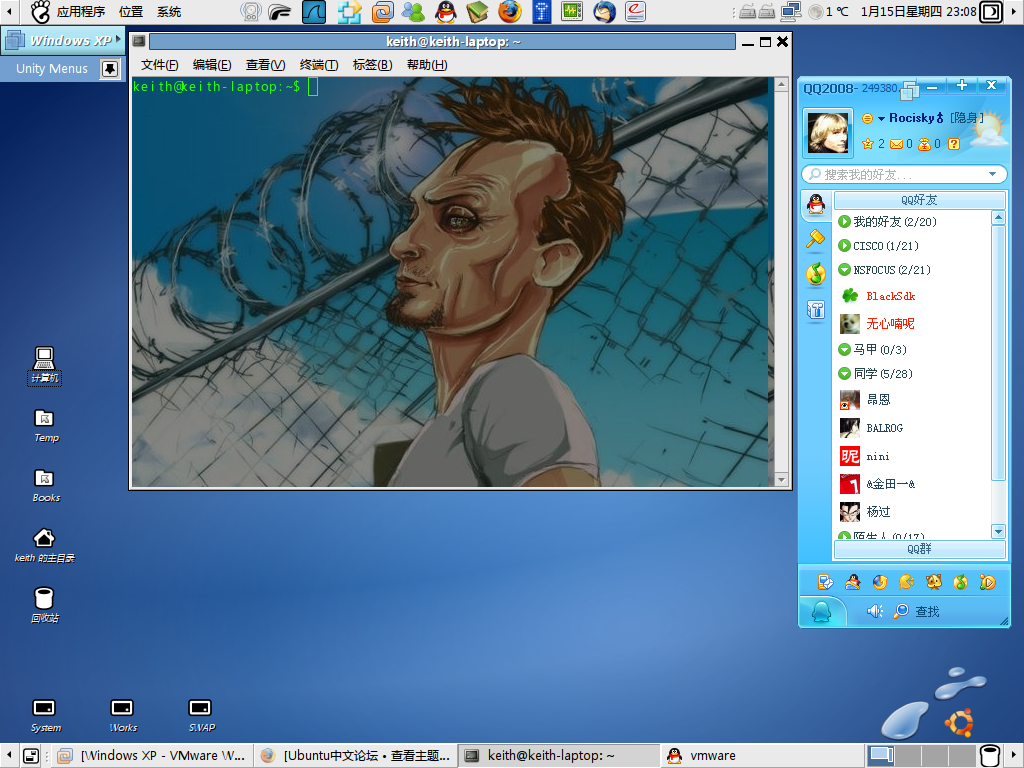
Task: Expand the QQ friend search dropdown arrow
Action: tap(993, 174)
